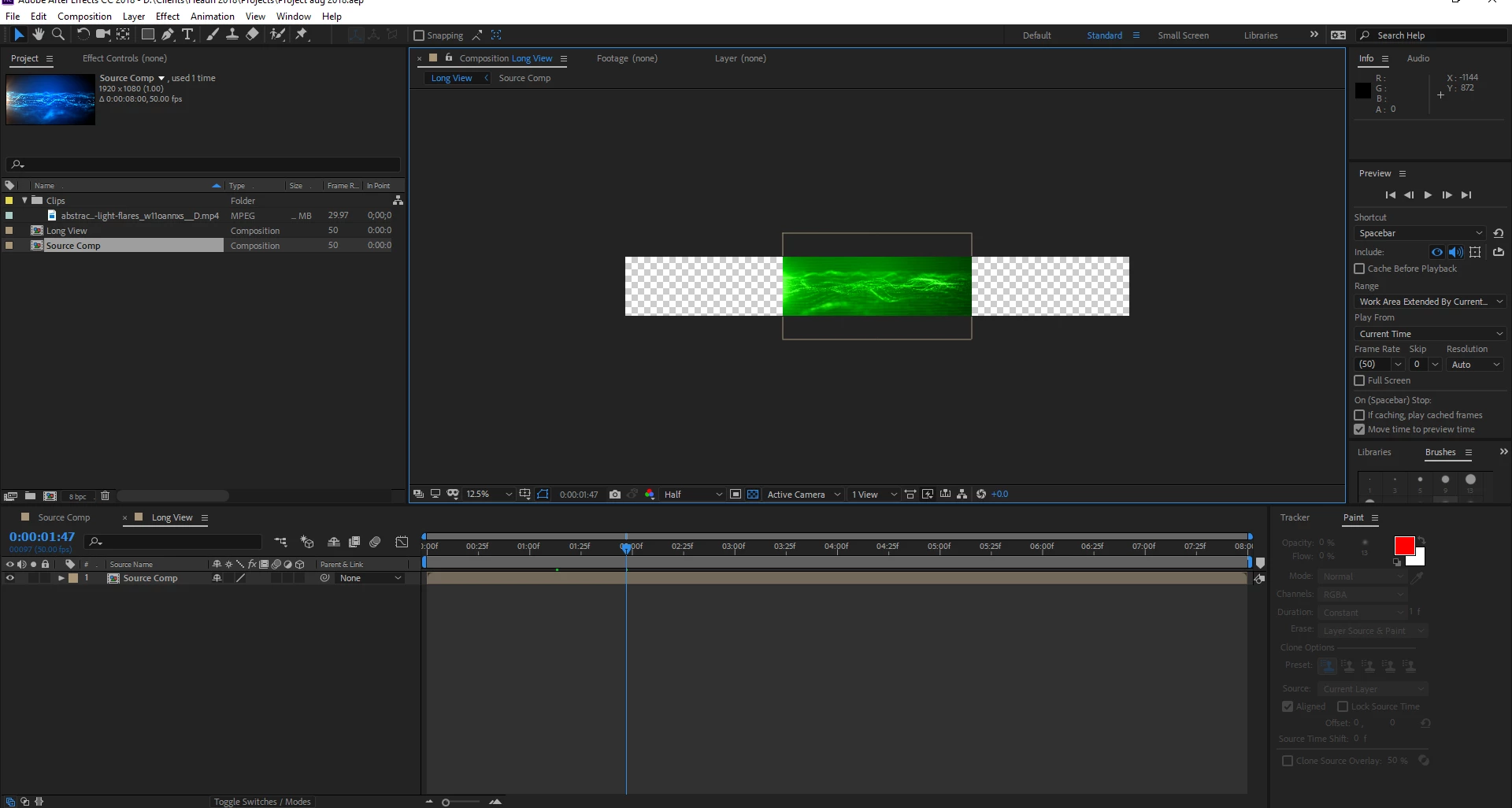Expand the Source Comp layer properties
This screenshot has width=1512, height=808.
click(61, 578)
